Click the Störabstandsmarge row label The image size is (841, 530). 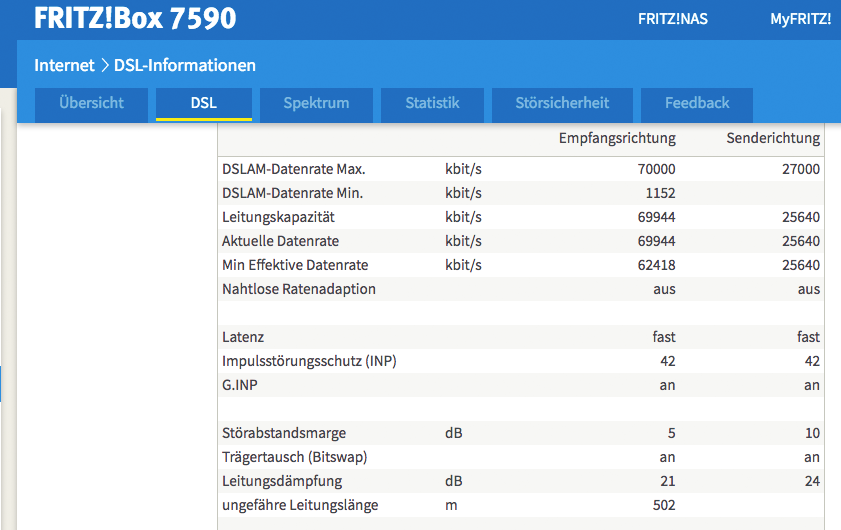[x=284, y=433]
